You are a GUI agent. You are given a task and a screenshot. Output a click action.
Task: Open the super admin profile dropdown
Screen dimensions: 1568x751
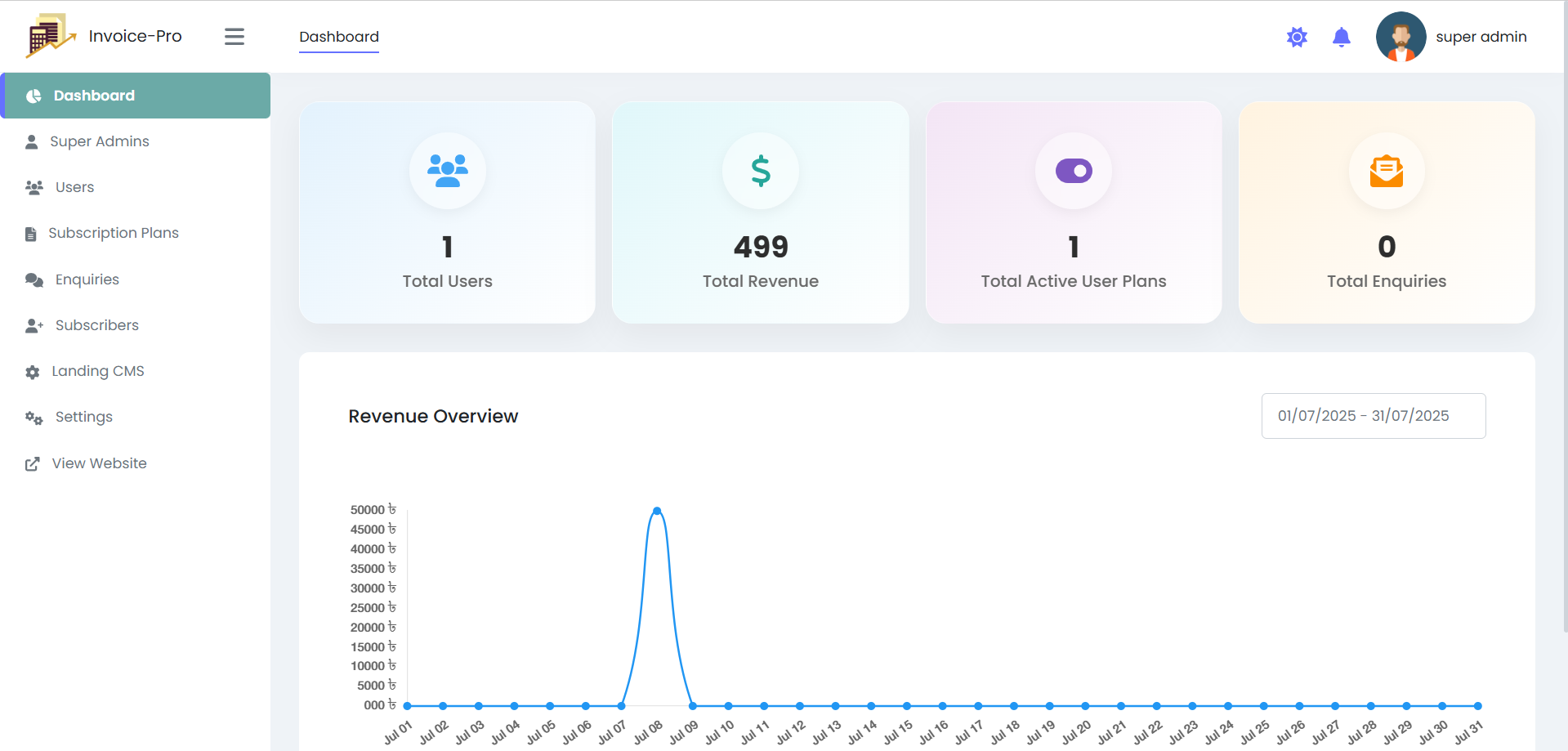1481,37
